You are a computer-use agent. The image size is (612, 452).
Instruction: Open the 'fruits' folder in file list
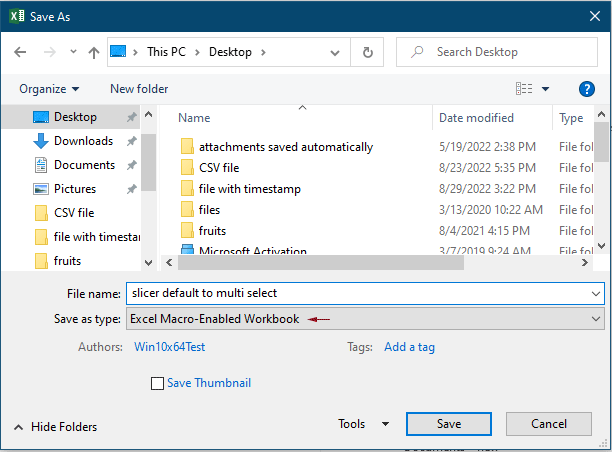pyautogui.click(x=211, y=231)
